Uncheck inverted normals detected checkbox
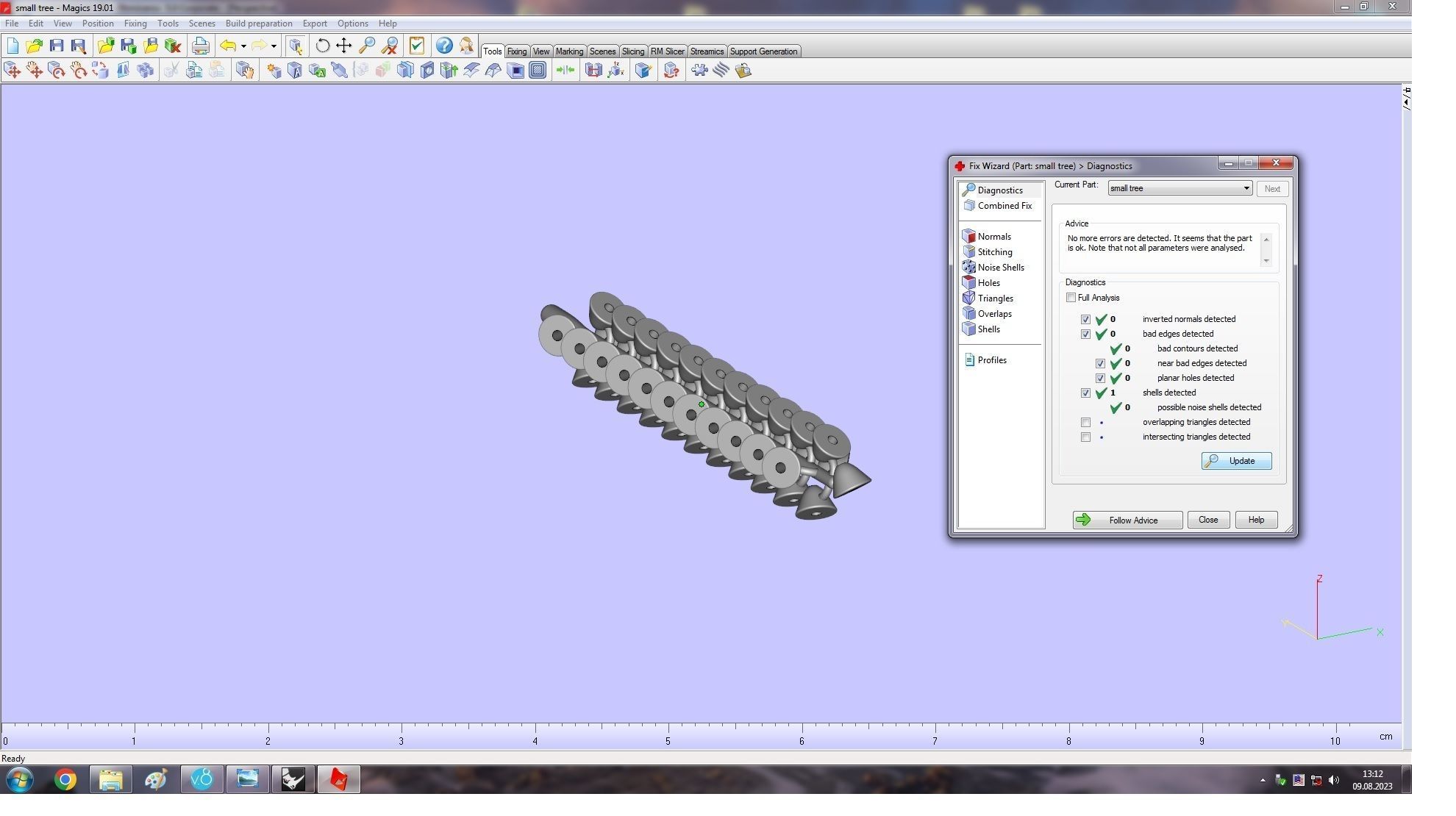This screenshot has height=816, width=1456. 1085,320
